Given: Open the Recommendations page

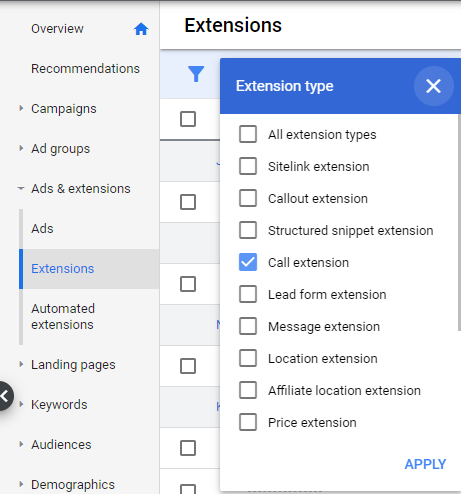Looking at the screenshot, I should 85,69.
